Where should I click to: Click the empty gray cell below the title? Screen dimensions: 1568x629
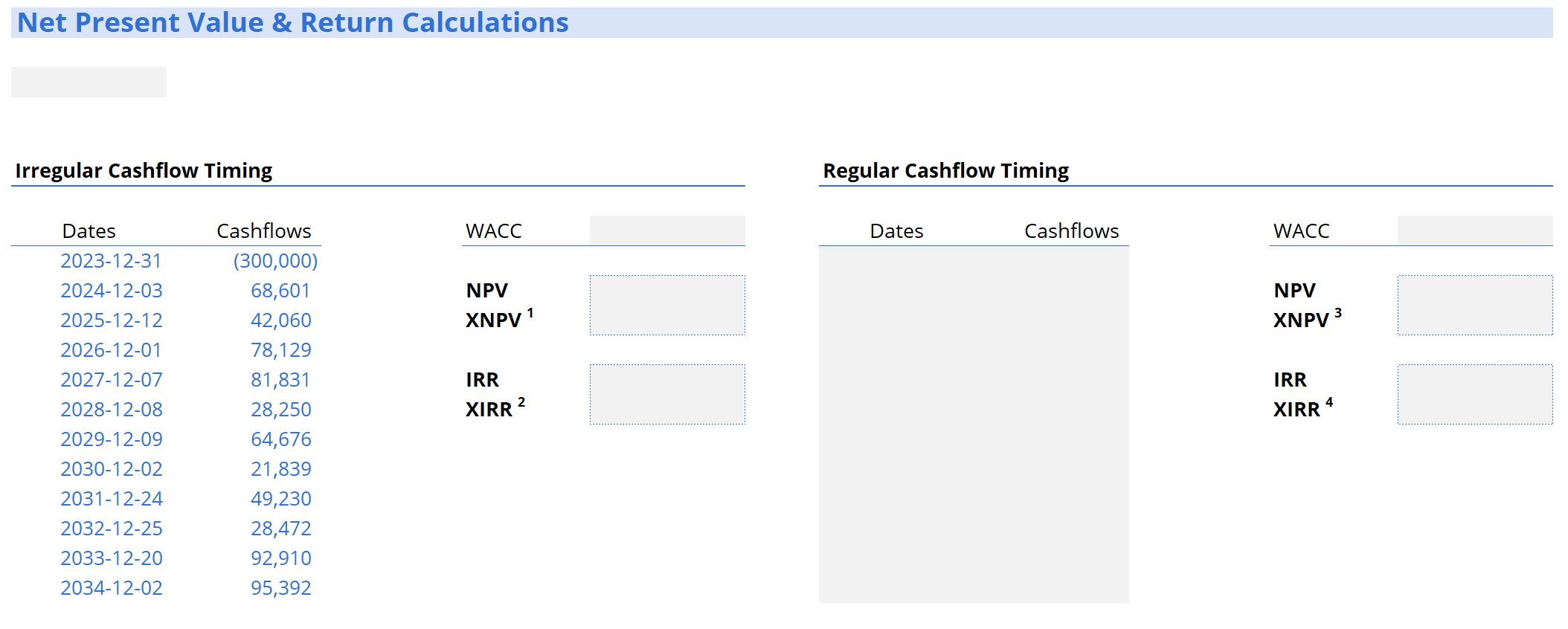click(89, 82)
